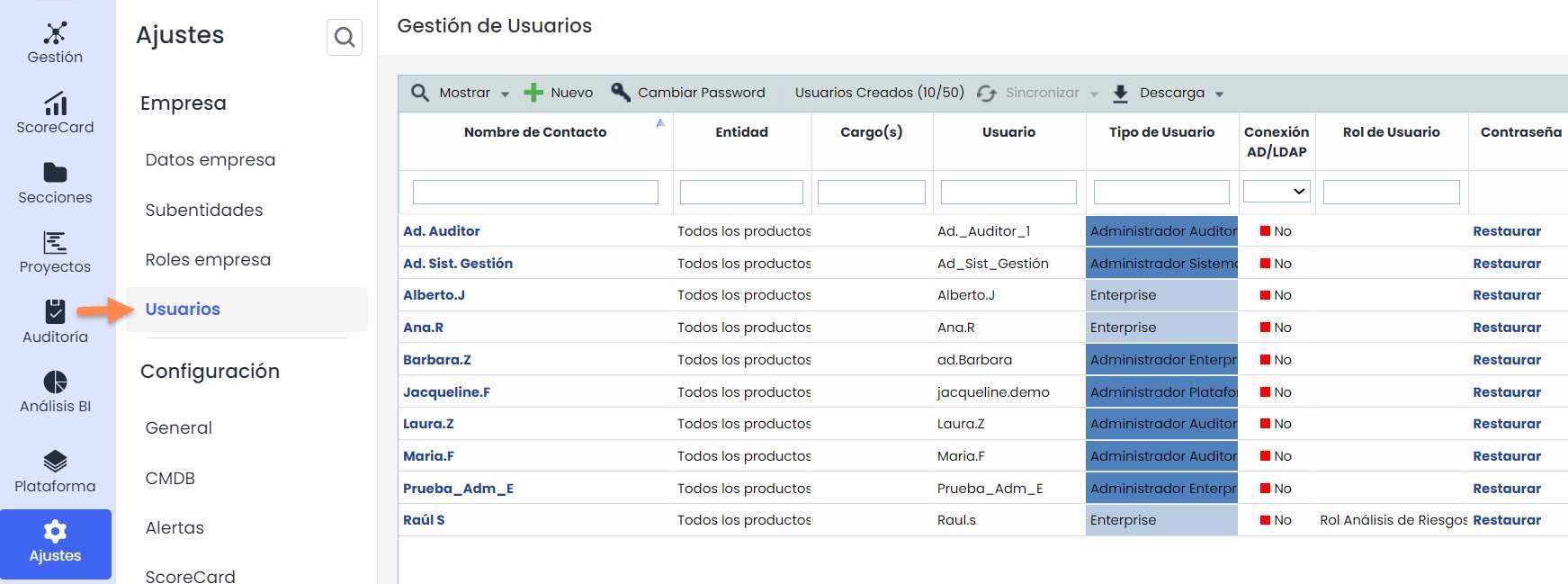Click the Nombre de Contacto filter field

click(535, 192)
